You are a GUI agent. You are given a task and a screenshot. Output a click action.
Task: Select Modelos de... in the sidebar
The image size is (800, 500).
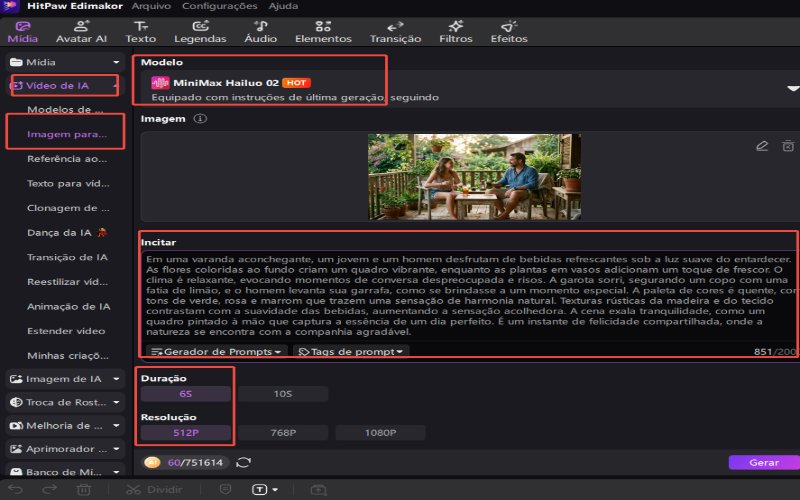tap(65, 109)
